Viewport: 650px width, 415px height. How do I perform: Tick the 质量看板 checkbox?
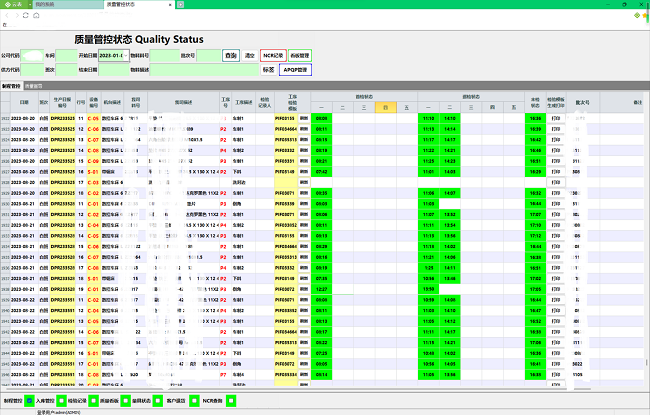point(126,401)
